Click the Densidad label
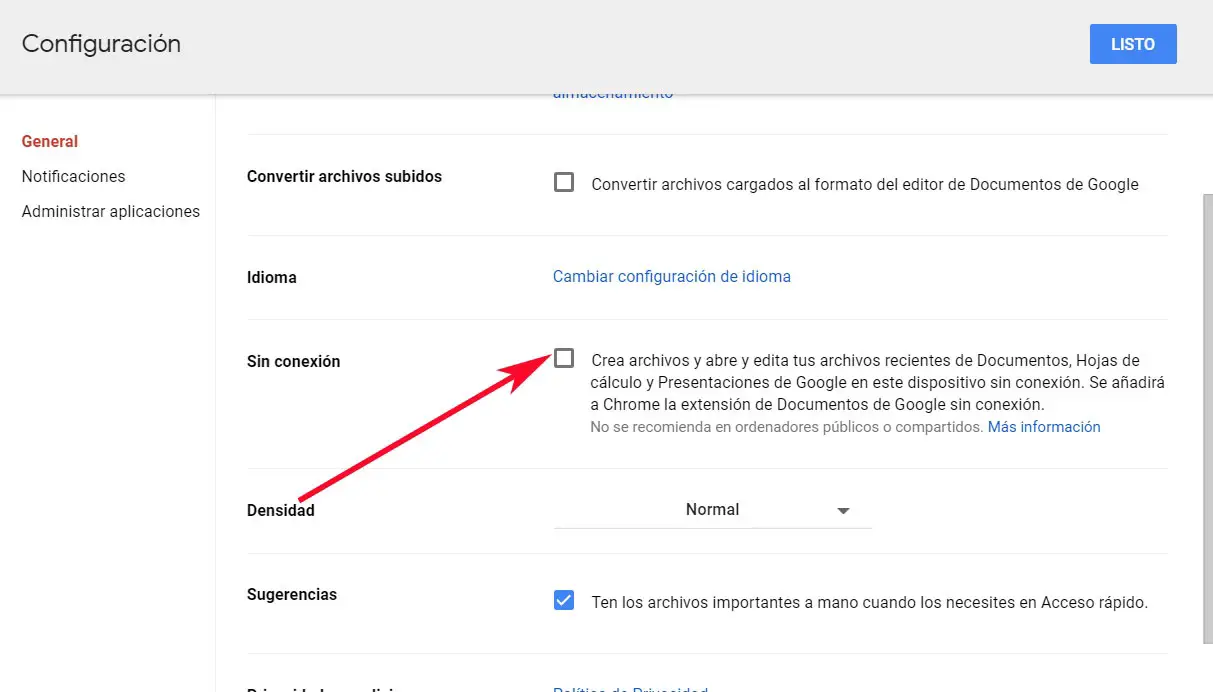The image size is (1213, 692). 281,510
